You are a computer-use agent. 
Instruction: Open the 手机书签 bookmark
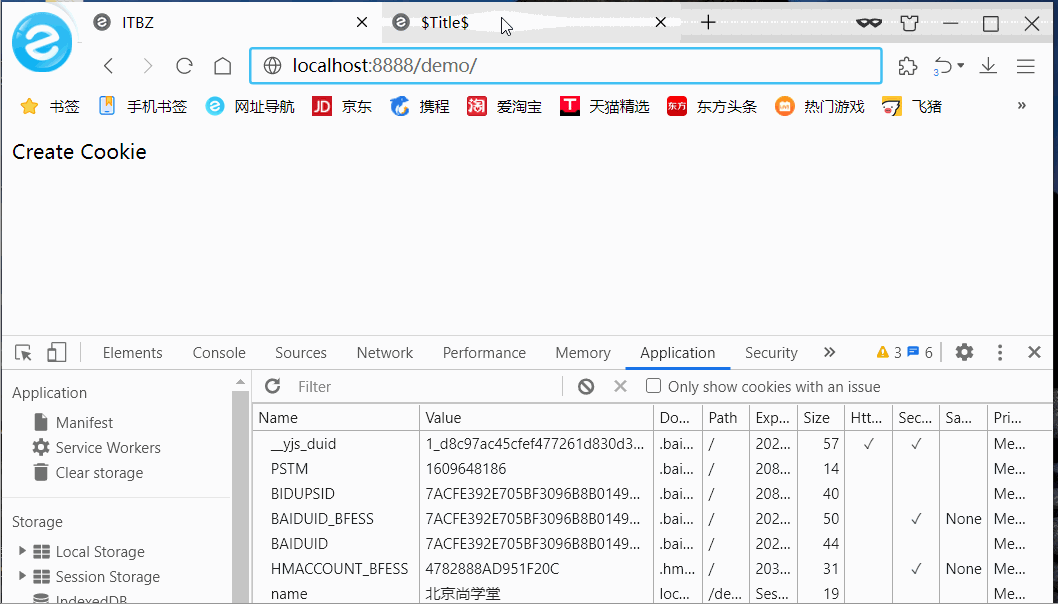tap(142, 106)
